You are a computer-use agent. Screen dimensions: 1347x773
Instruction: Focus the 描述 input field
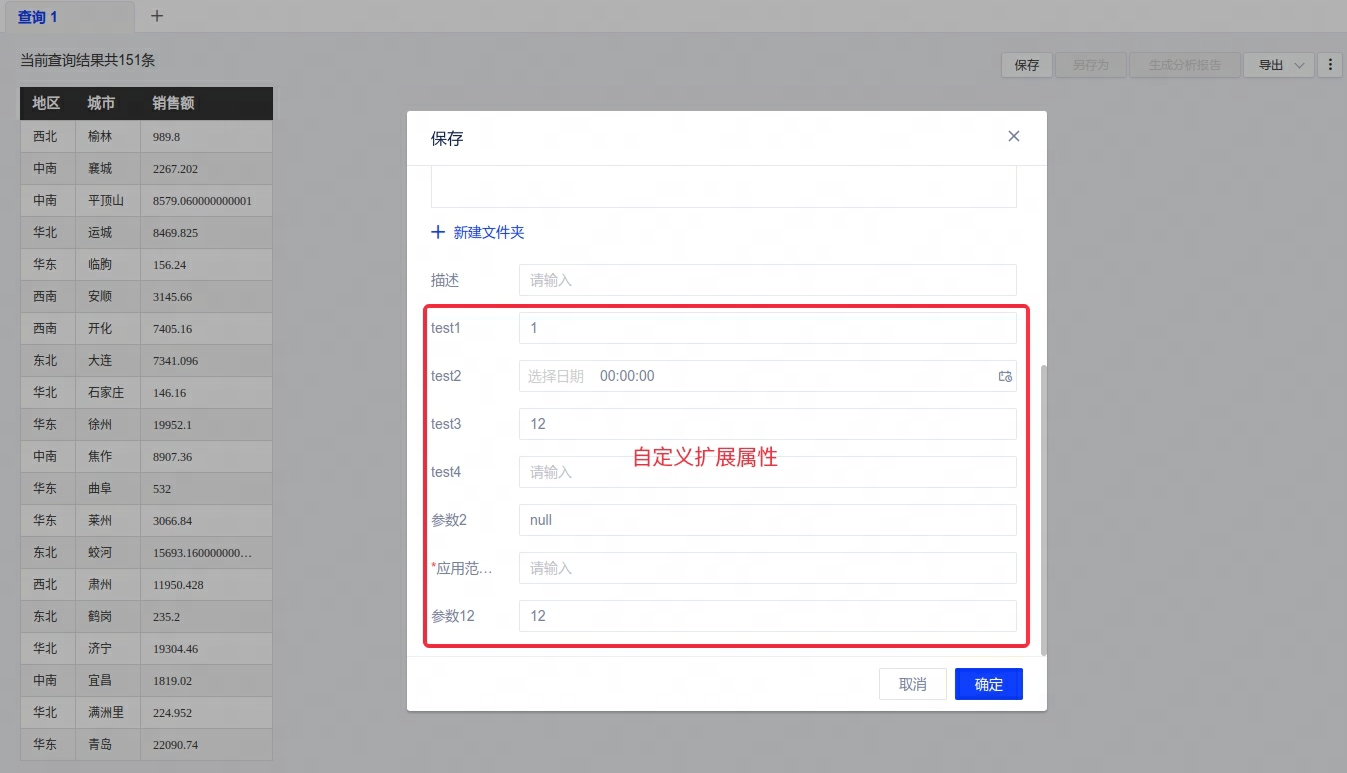tap(767, 280)
